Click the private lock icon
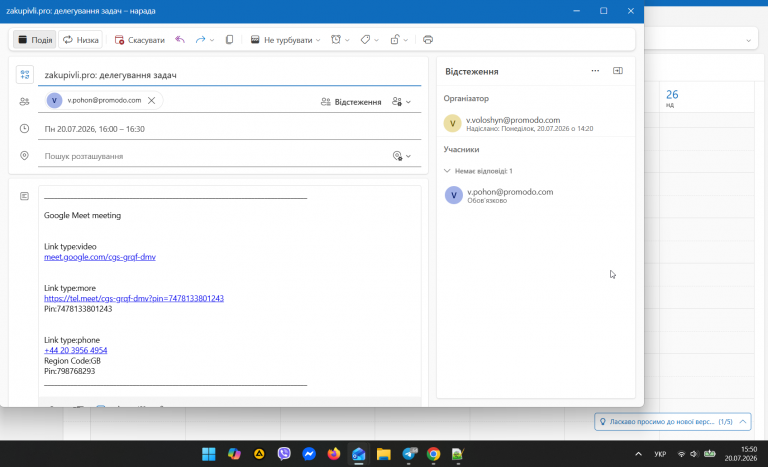Screen dimensions: 768x467 point(395,40)
